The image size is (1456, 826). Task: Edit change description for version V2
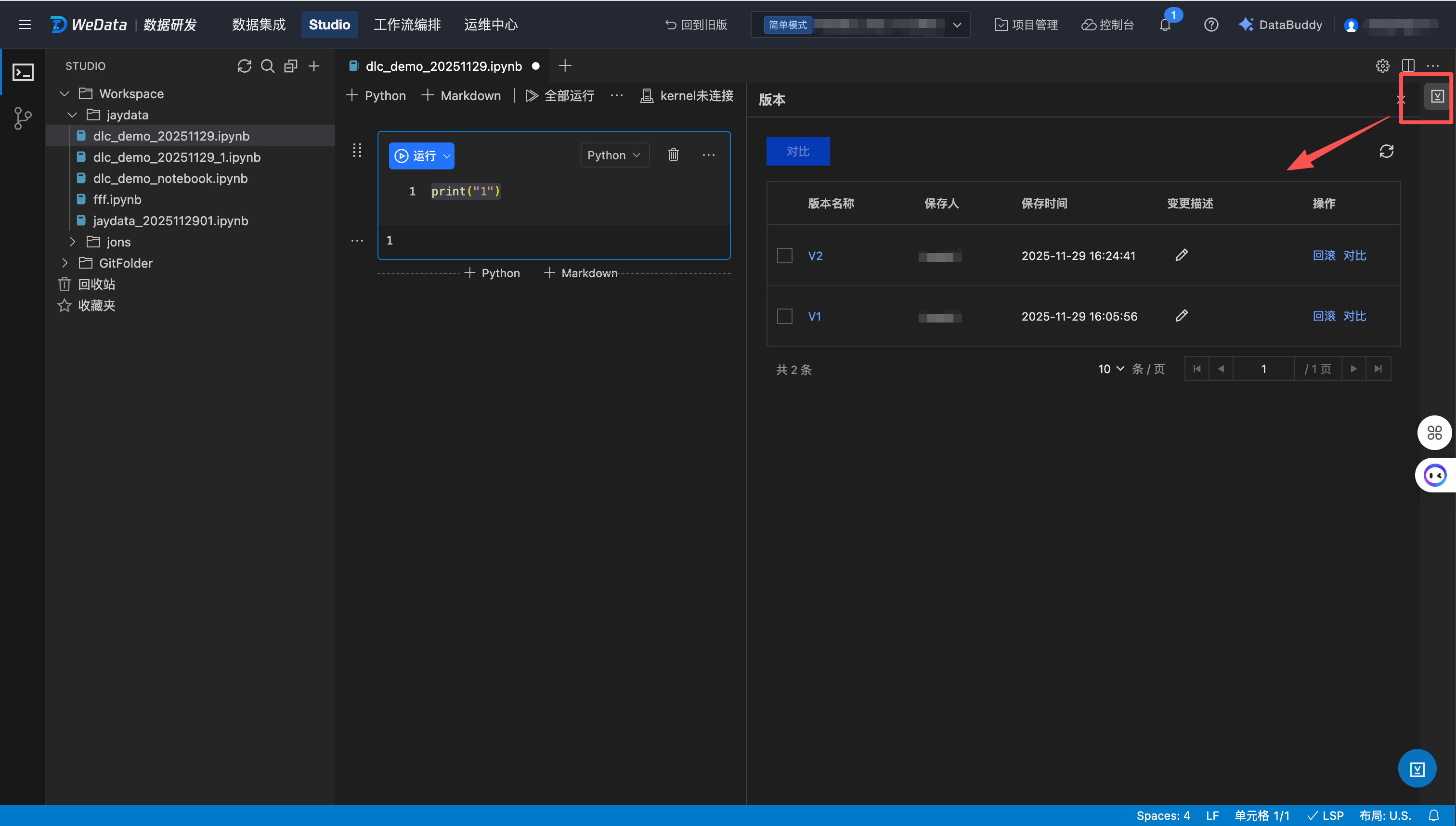point(1182,255)
